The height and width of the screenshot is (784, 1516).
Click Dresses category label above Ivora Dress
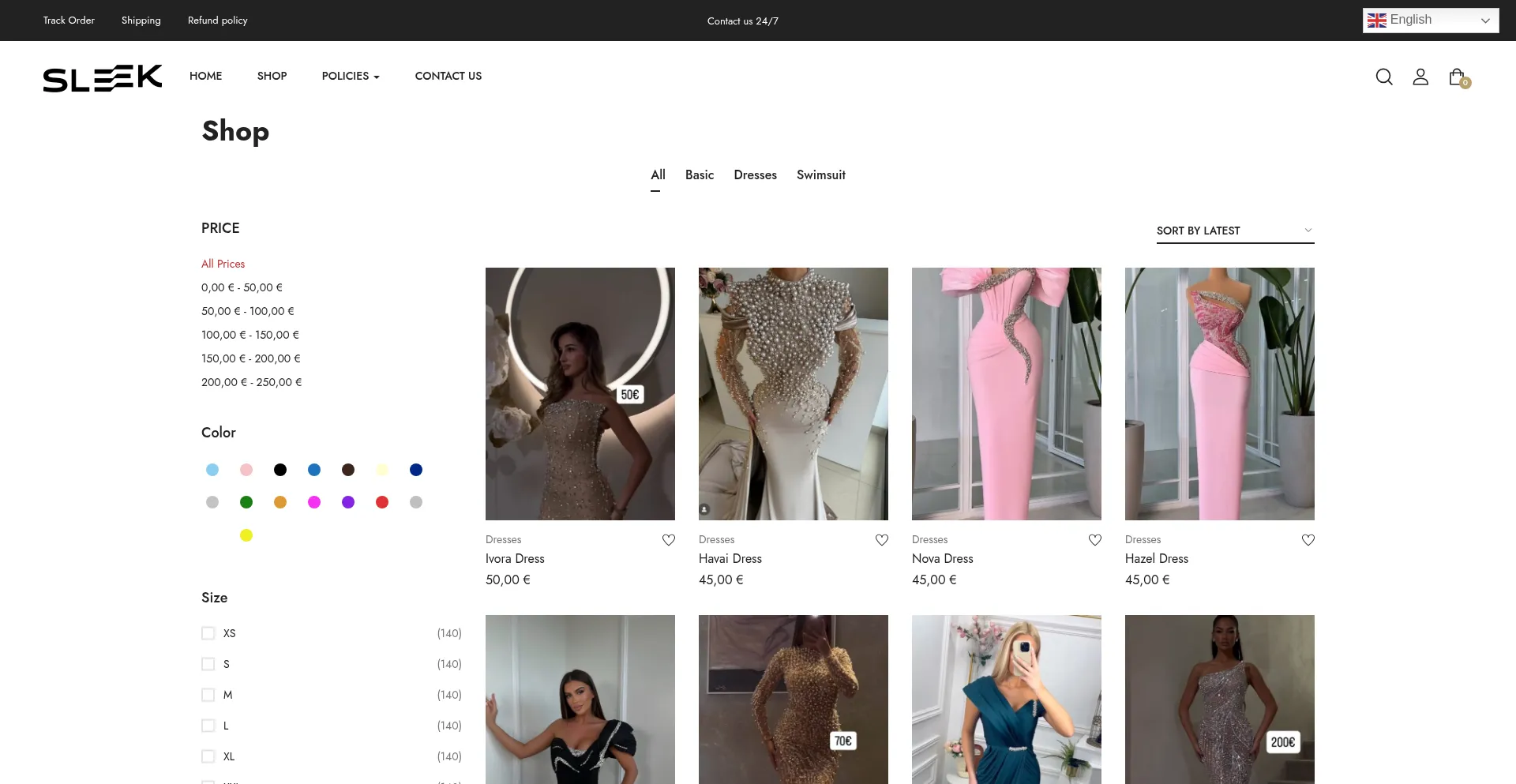[x=504, y=540]
